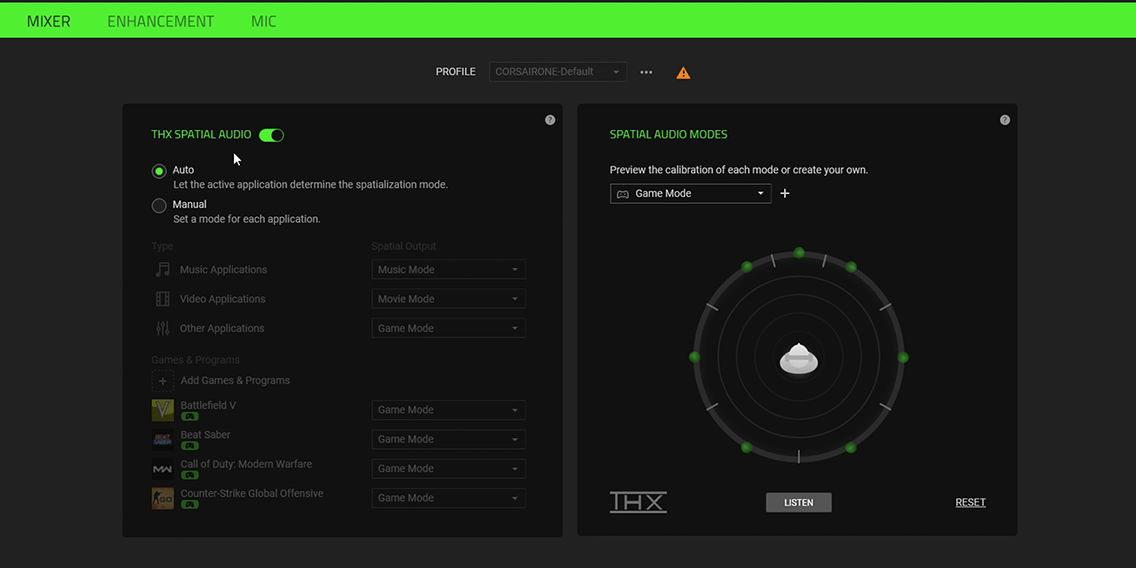1136x568 pixels.
Task: Select the rear left speaker dot
Action: 747,448
